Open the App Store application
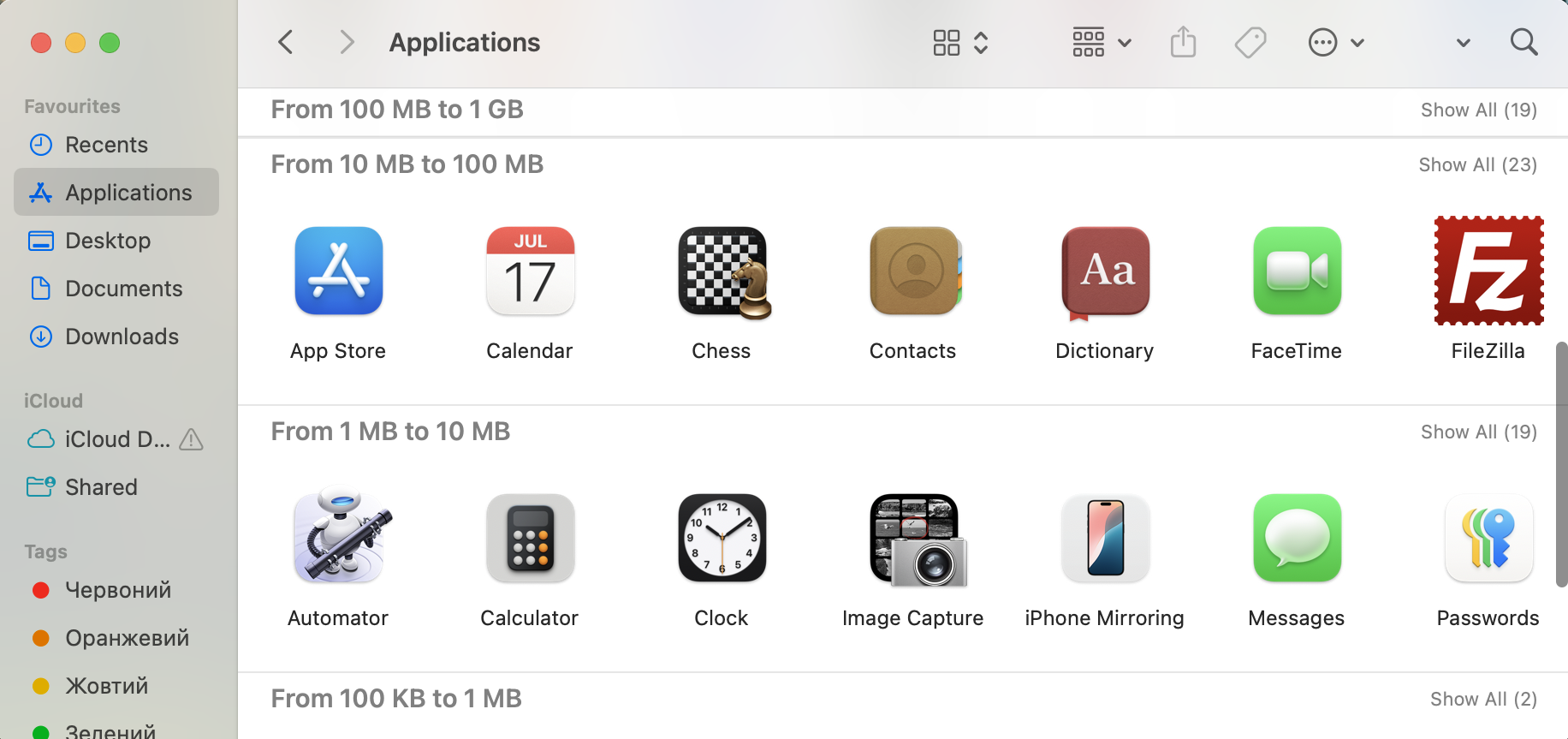The width and height of the screenshot is (1568, 739). click(x=338, y=271)
